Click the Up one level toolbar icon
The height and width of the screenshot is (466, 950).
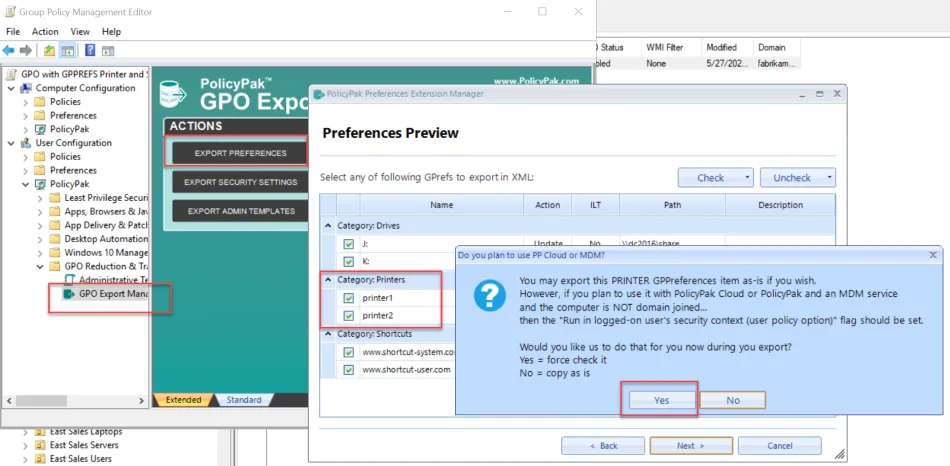click(x=50, y=50)
